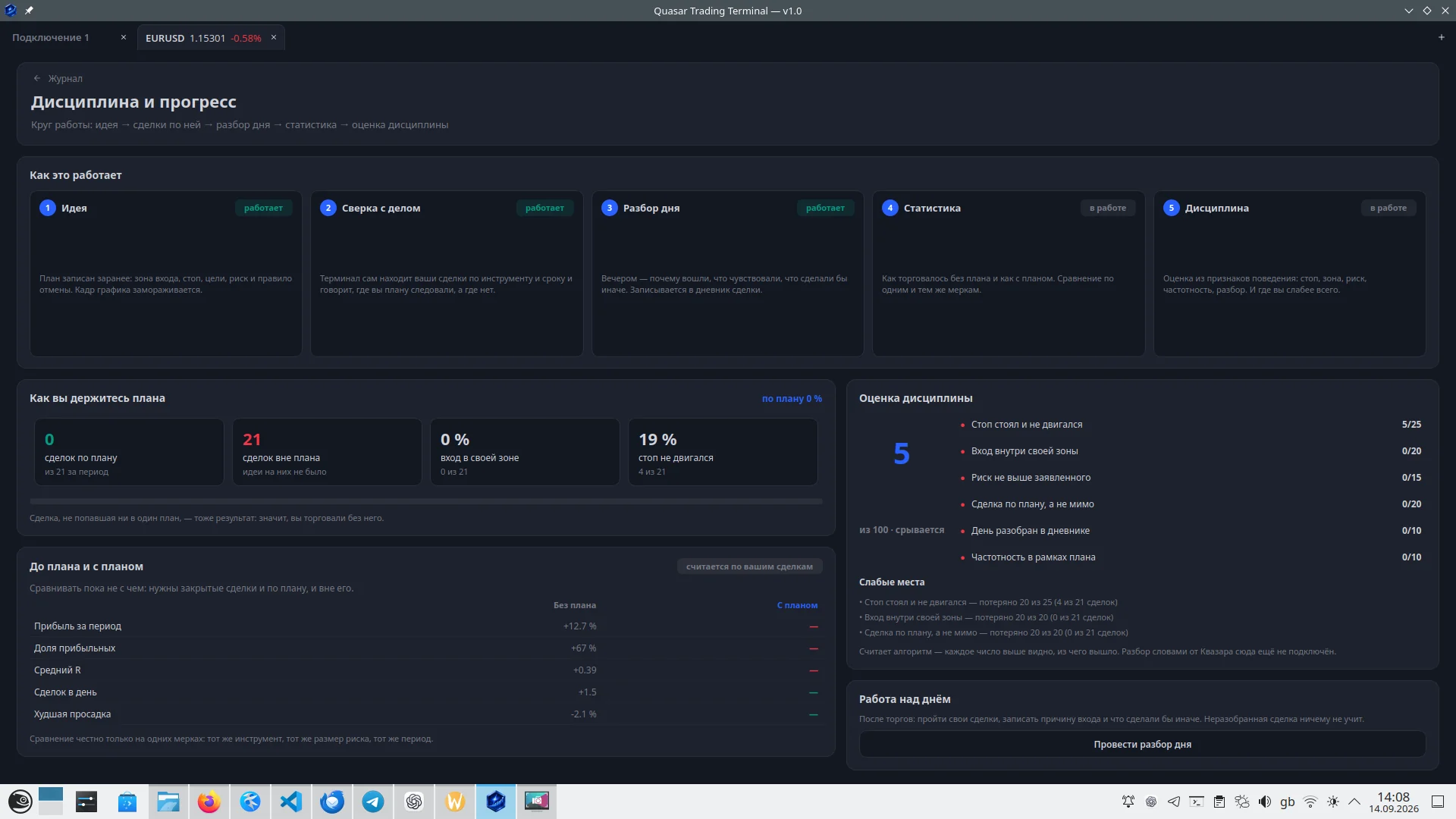Click the Провести разбор дня button

pos(1142,744)
